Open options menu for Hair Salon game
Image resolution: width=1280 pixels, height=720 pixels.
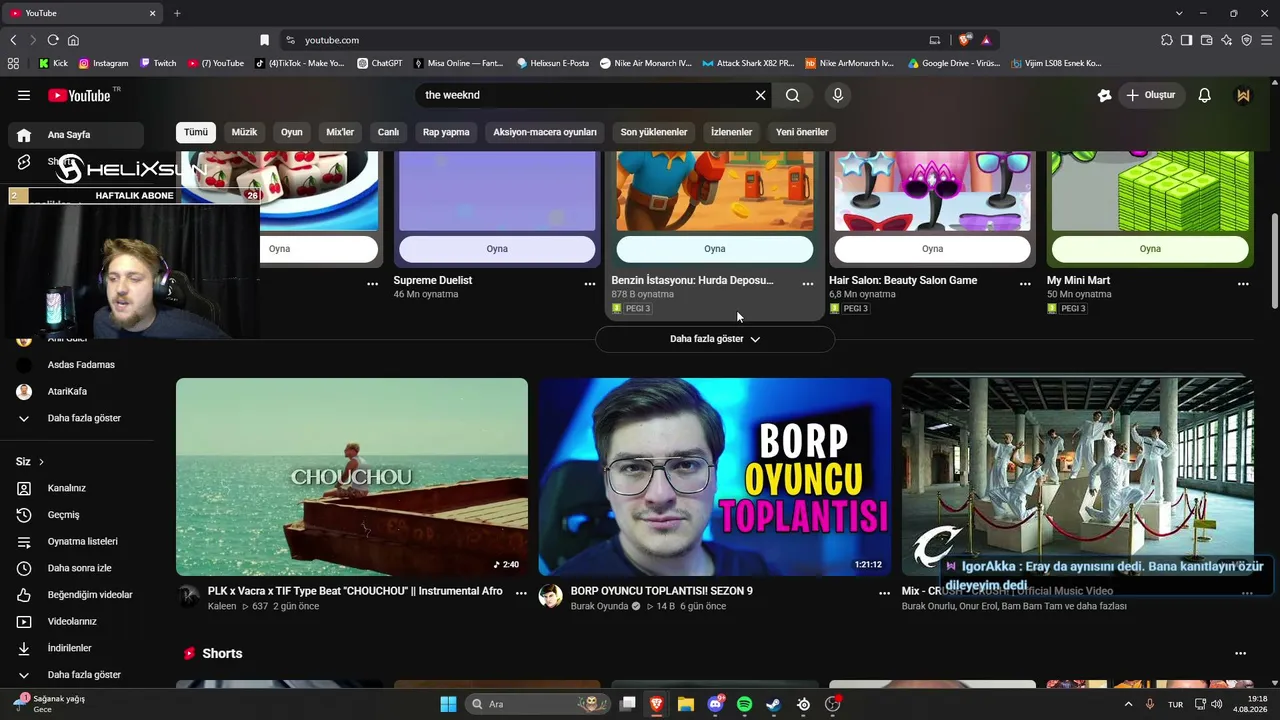click(1025, 284)
